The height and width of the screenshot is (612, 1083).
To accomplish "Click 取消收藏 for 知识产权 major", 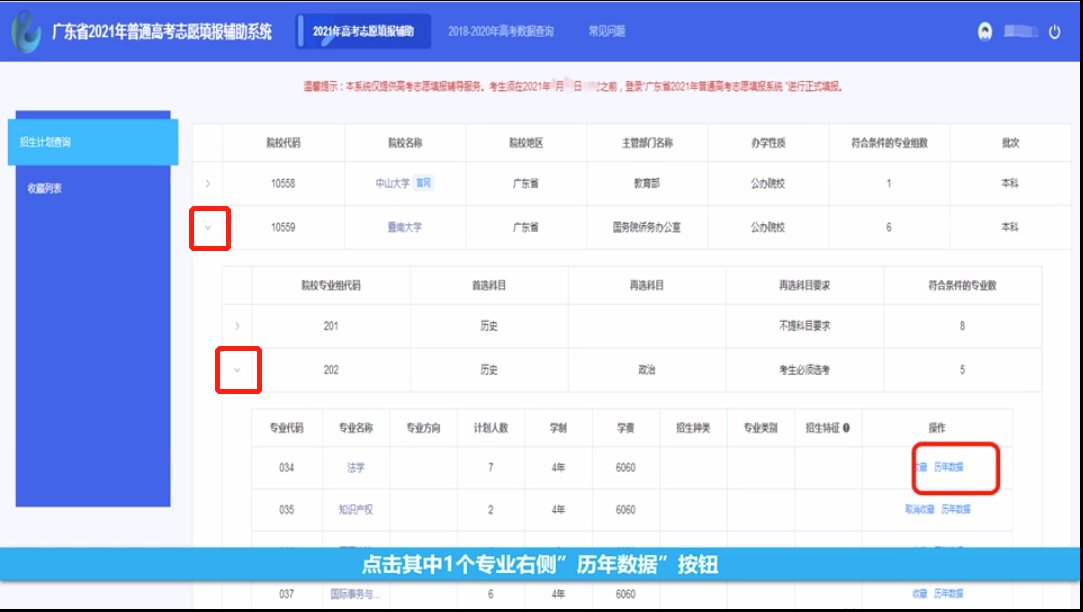I will [919, 509].
